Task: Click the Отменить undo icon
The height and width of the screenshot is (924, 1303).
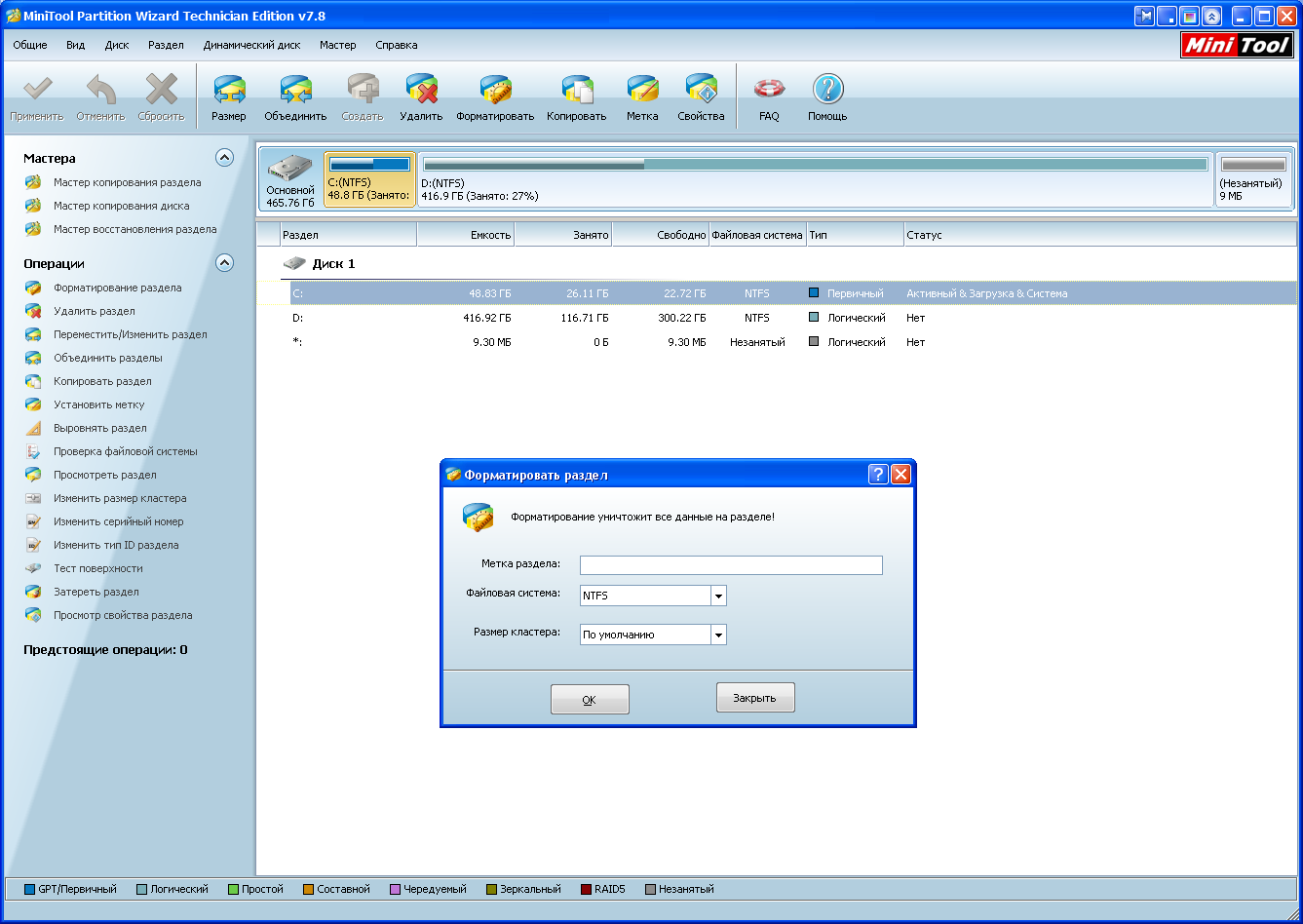Action: (x=101, y=90)
